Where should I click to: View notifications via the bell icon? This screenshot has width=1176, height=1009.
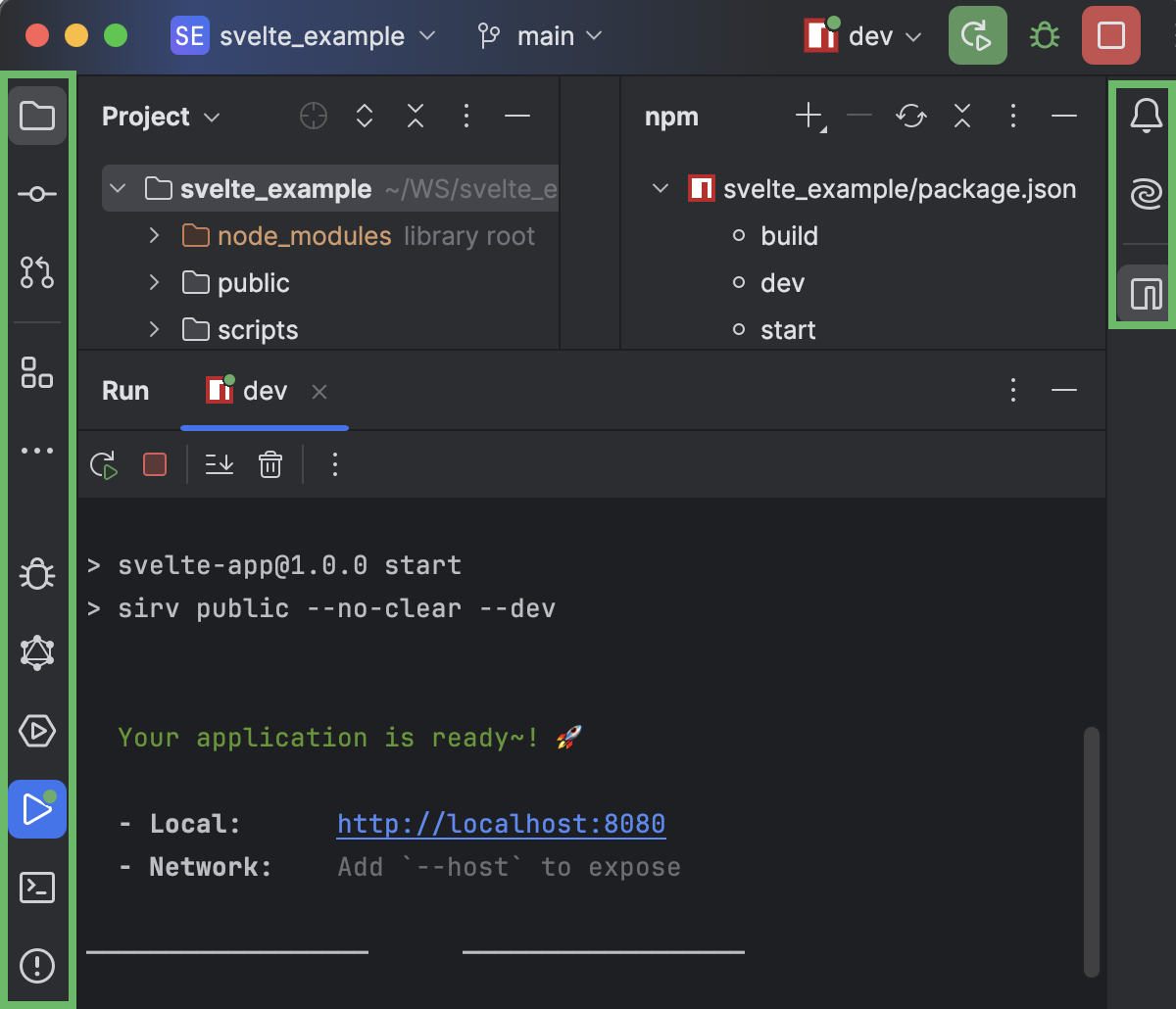click(x=1143, y=115)
